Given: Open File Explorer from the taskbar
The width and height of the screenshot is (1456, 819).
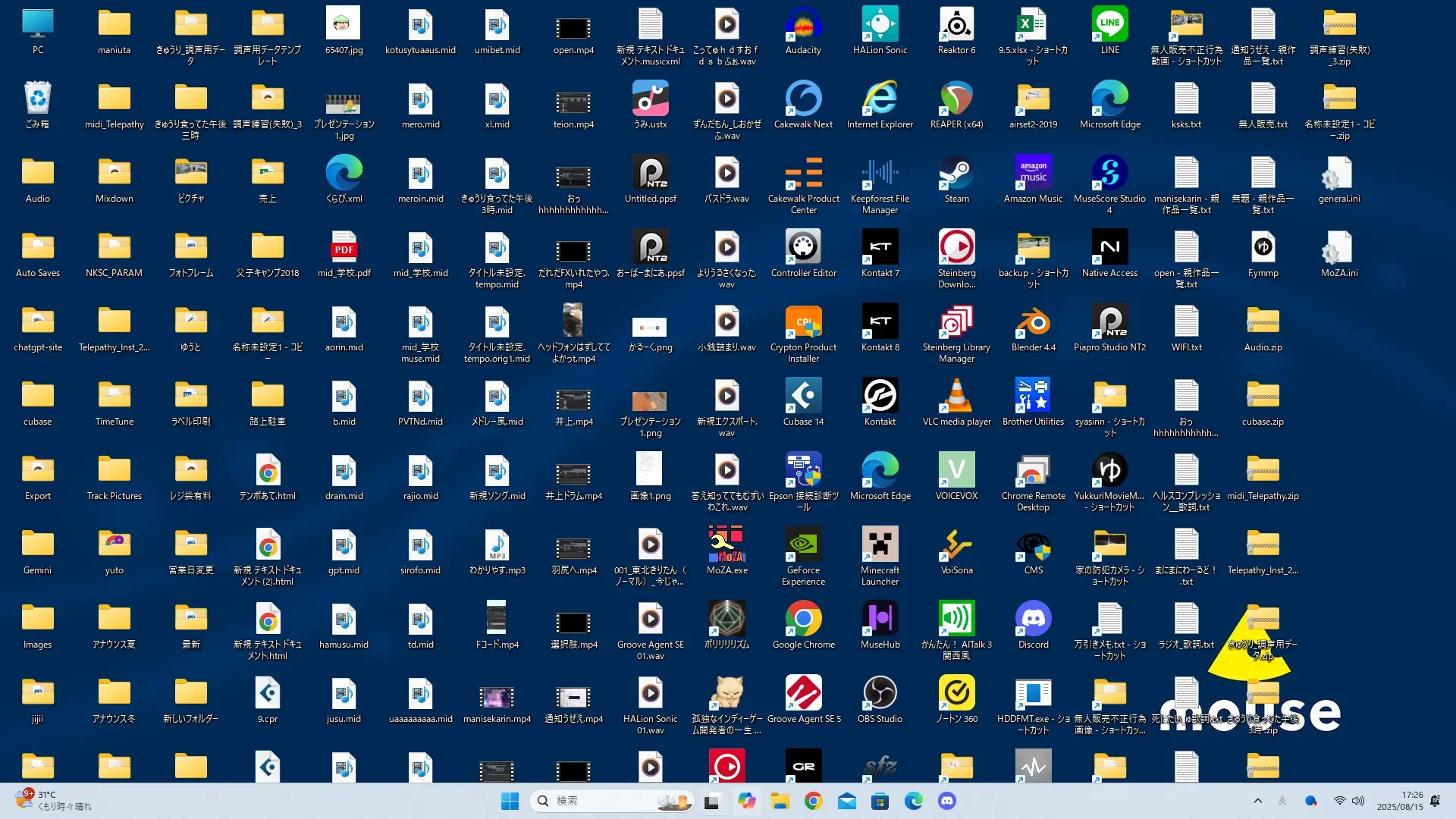Looking at the screenshot, I should (780, 801).
